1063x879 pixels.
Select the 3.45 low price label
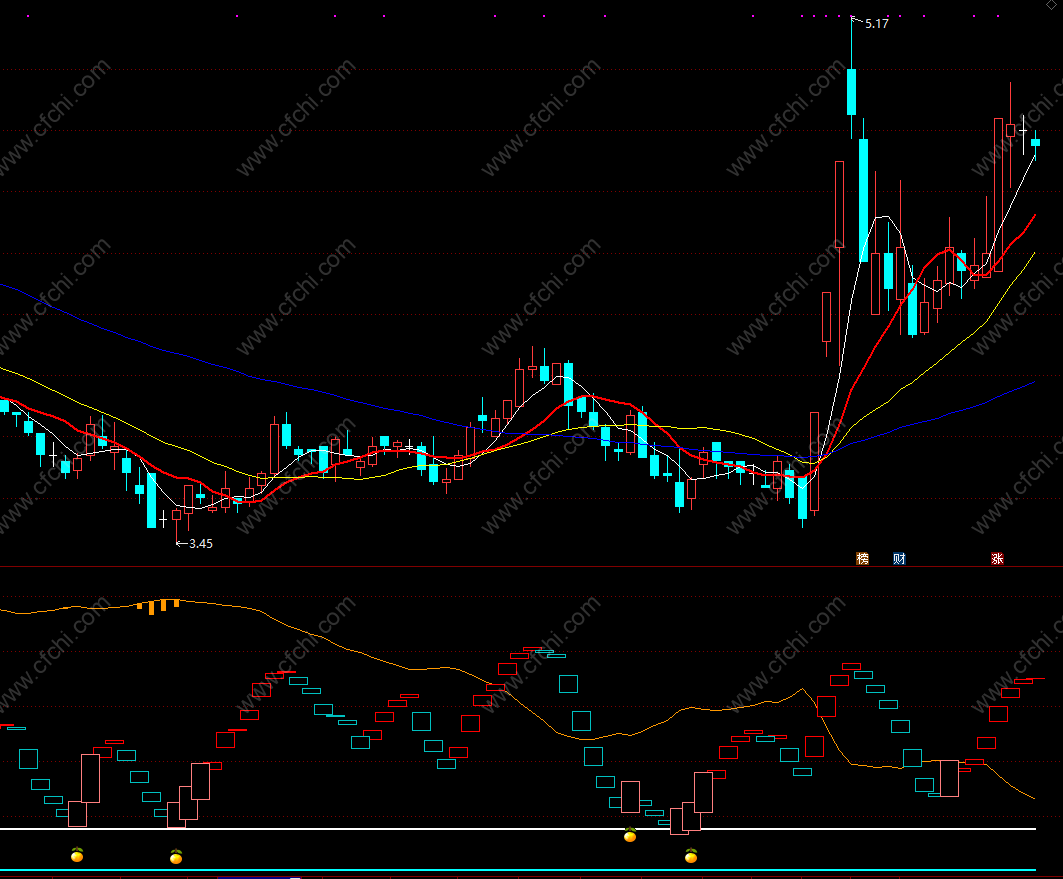[201, 544]
